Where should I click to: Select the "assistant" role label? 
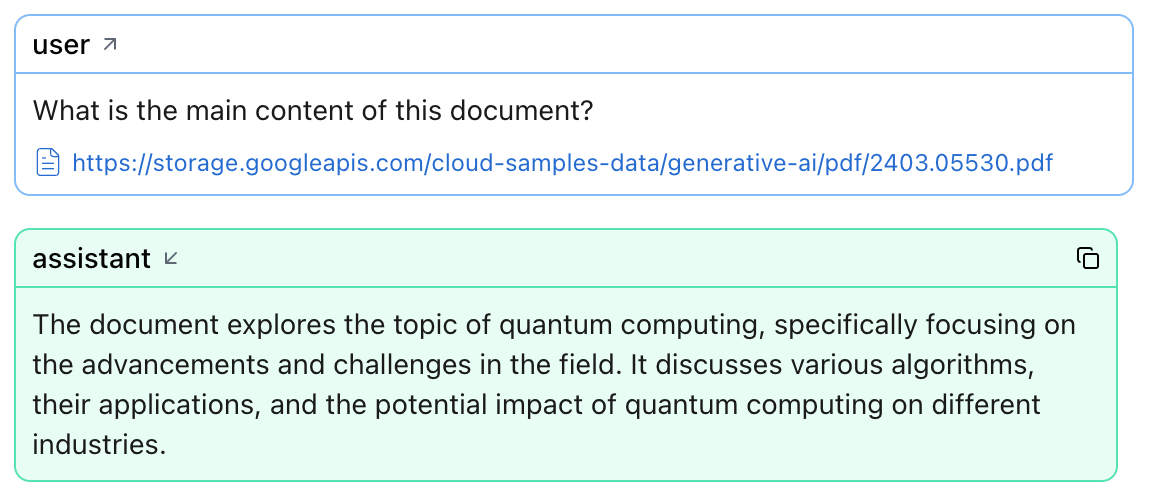point(91,259)
